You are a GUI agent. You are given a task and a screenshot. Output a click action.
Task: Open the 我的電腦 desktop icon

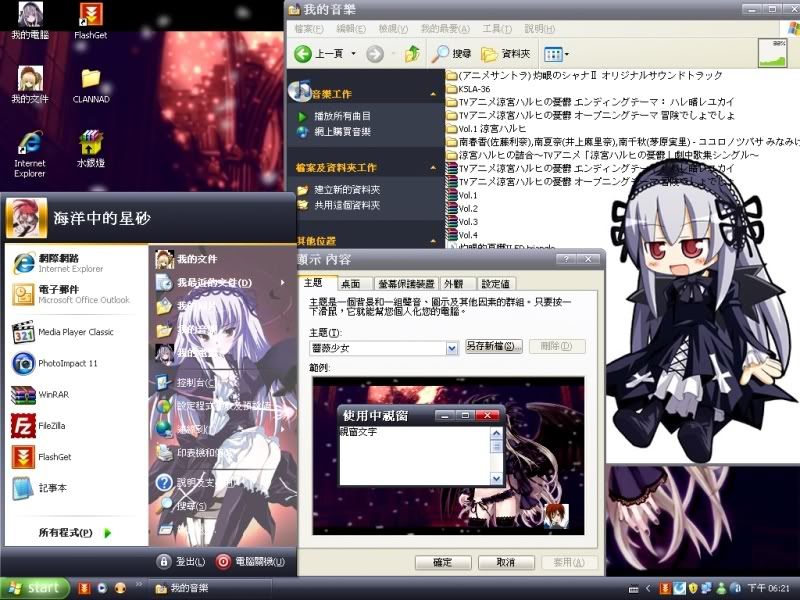coord(30,20)
